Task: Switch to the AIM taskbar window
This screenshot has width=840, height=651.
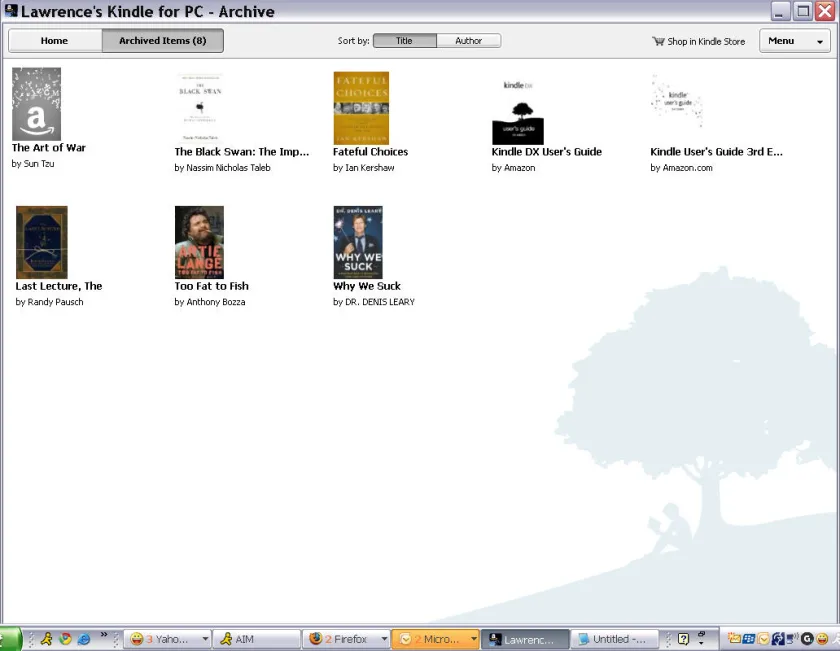Action: pyautogui.click(x=257, y=639)
